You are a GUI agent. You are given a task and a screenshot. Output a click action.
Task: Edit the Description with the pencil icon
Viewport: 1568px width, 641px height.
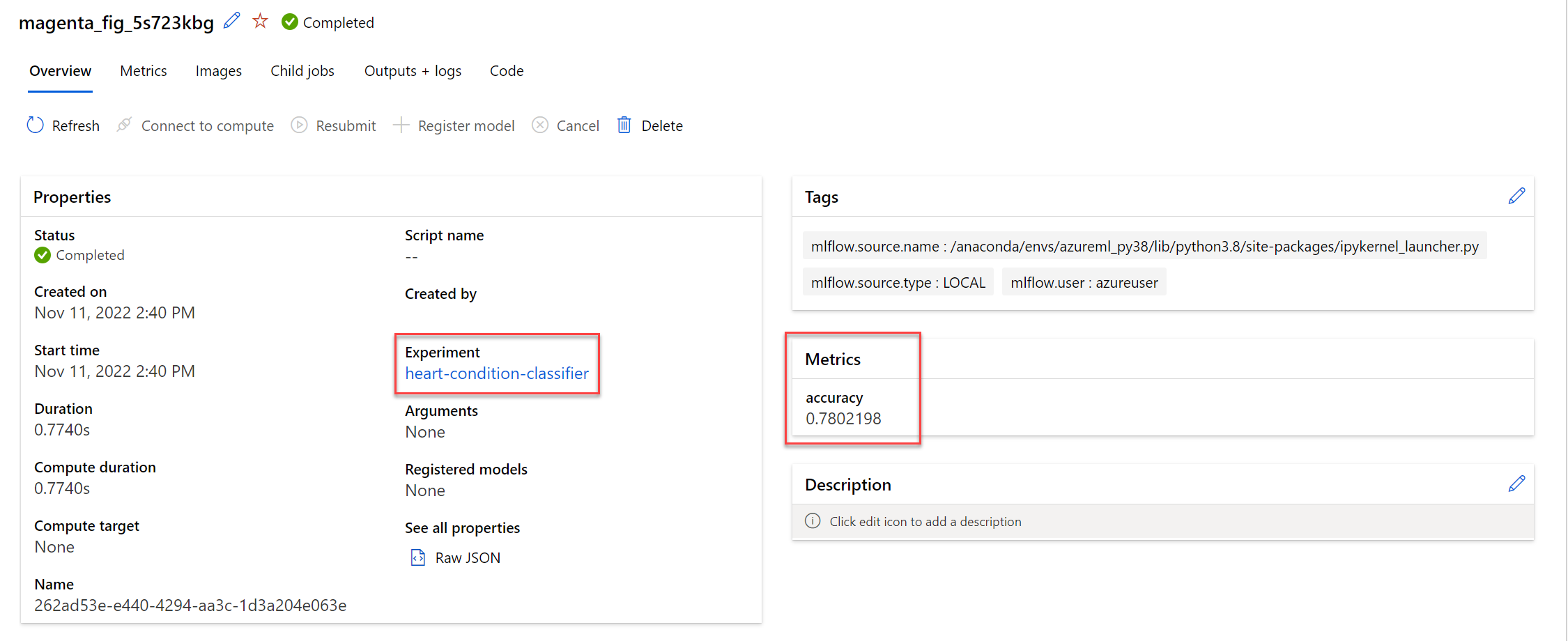[1516, 484]
